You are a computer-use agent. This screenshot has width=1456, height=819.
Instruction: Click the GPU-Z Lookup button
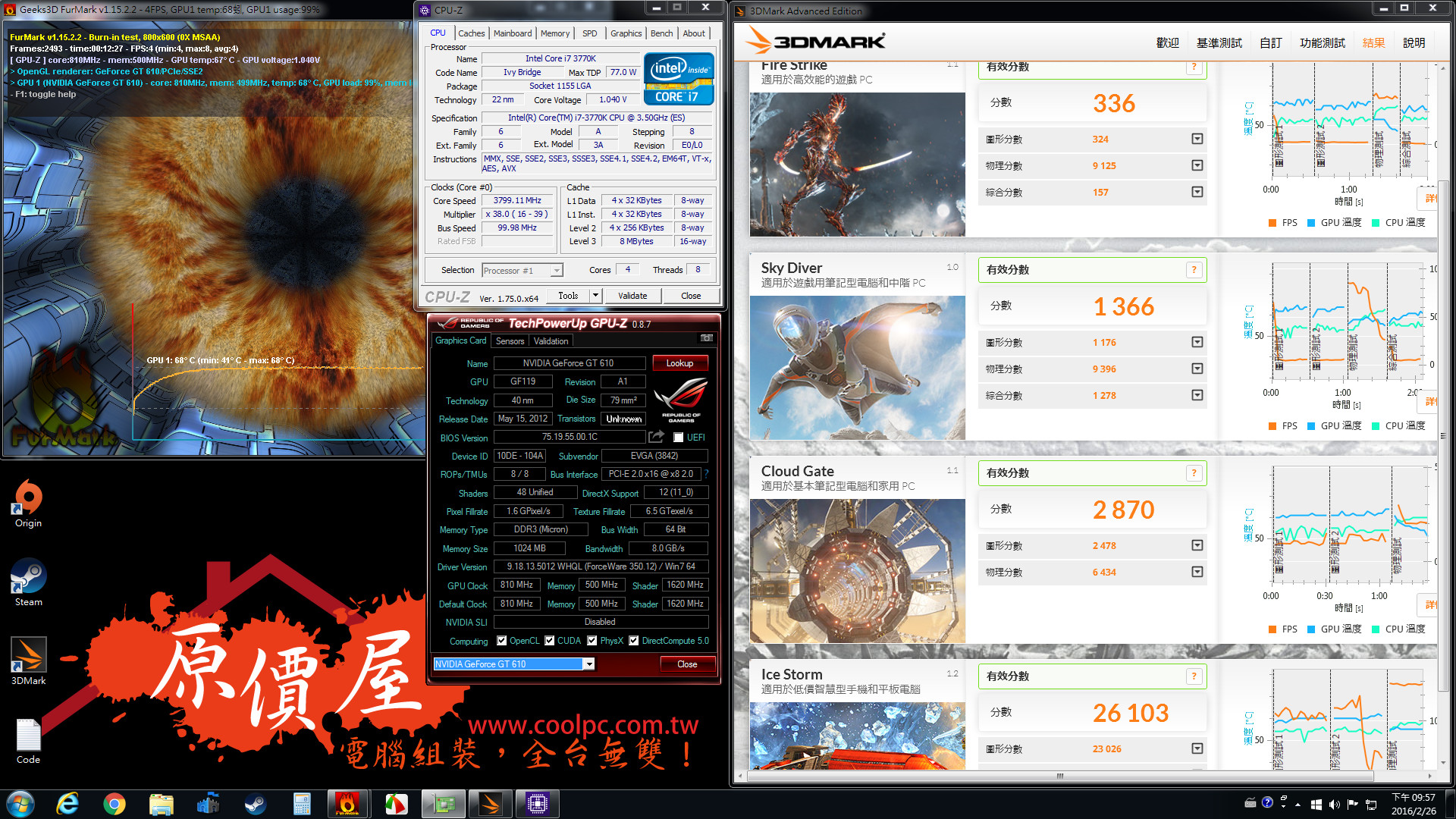pos(679,363)
